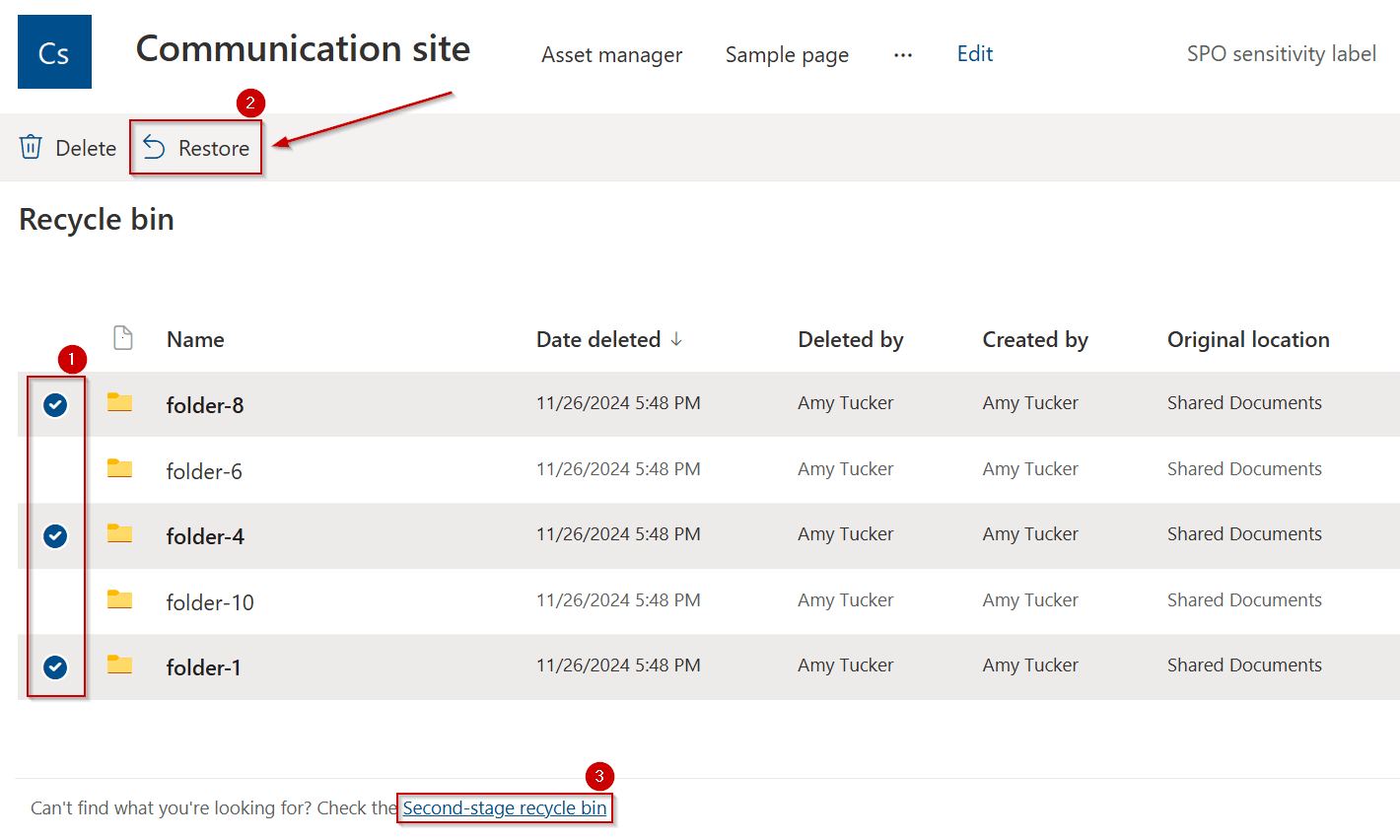Select the folder-6 row for restoring
This screenshot has width=1400, height=840.
55,470
